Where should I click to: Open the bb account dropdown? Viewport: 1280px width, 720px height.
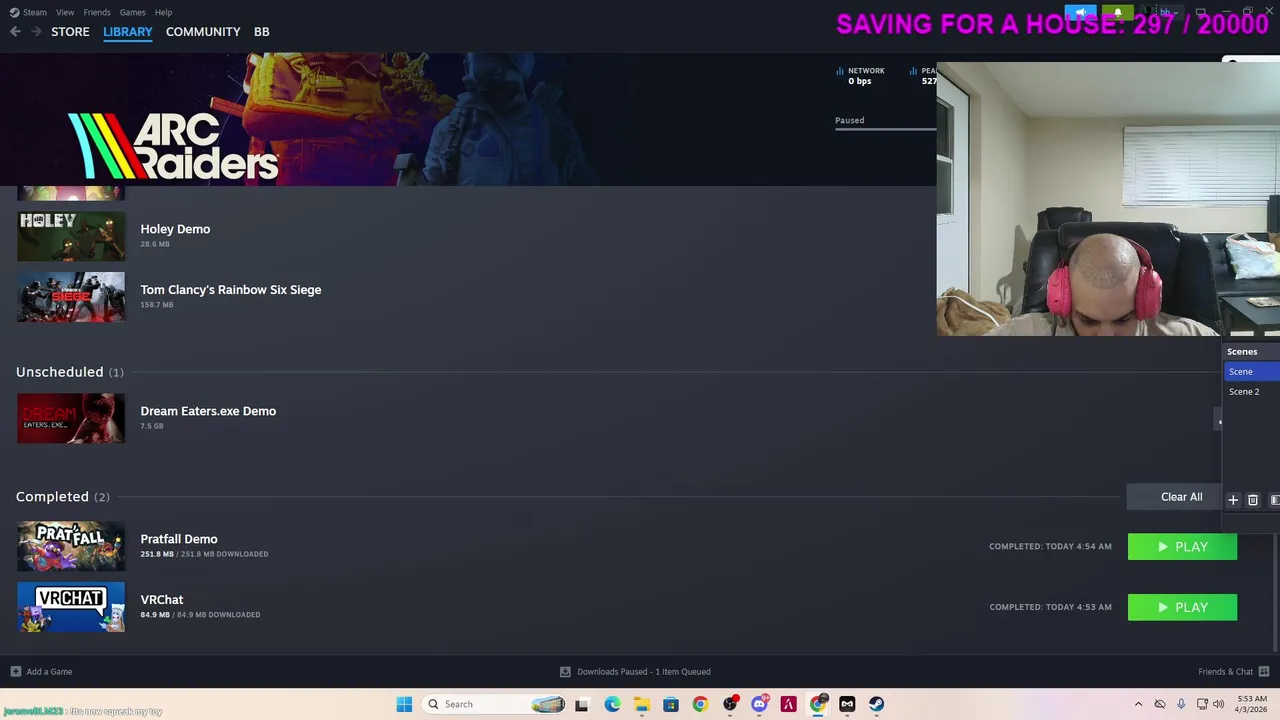1165,12
